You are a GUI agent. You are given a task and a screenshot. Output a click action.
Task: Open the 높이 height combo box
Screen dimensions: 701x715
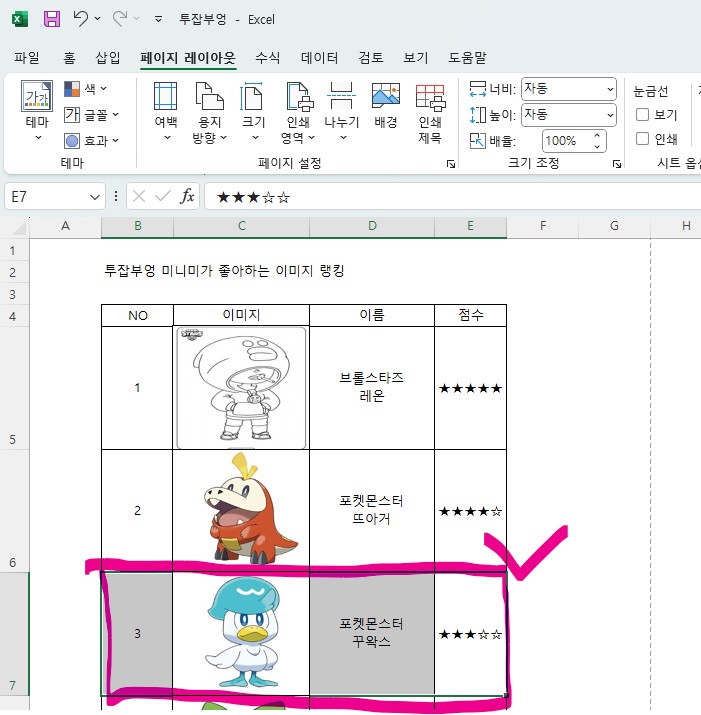tap(569, 114)
